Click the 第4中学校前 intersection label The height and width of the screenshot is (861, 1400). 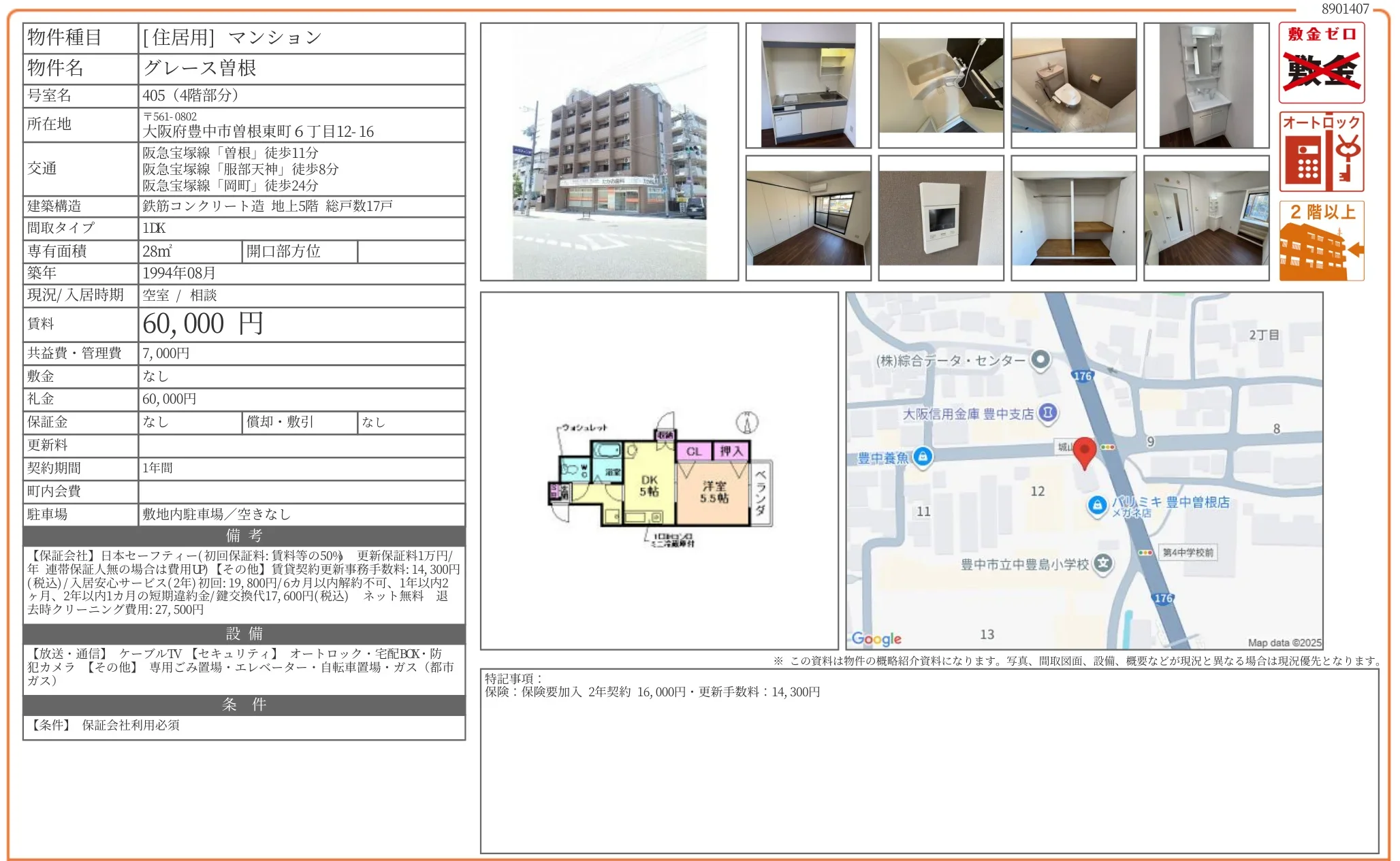click(1188, 552)
